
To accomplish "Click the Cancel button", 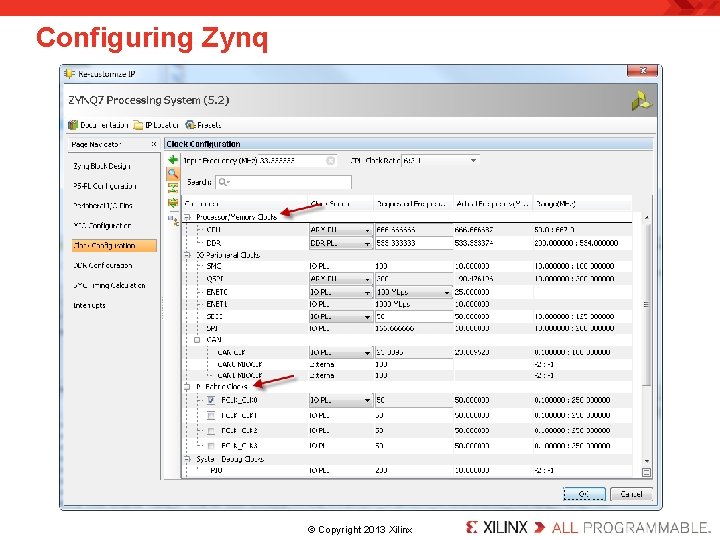I will [631, 494].
